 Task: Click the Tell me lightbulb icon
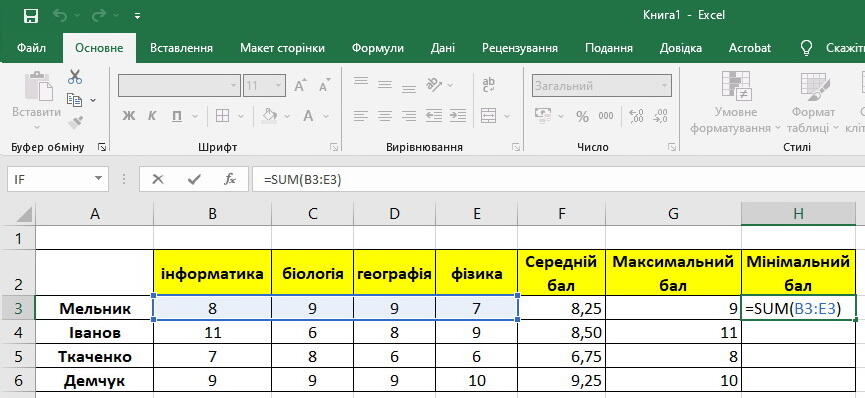(x=806, y=47)
